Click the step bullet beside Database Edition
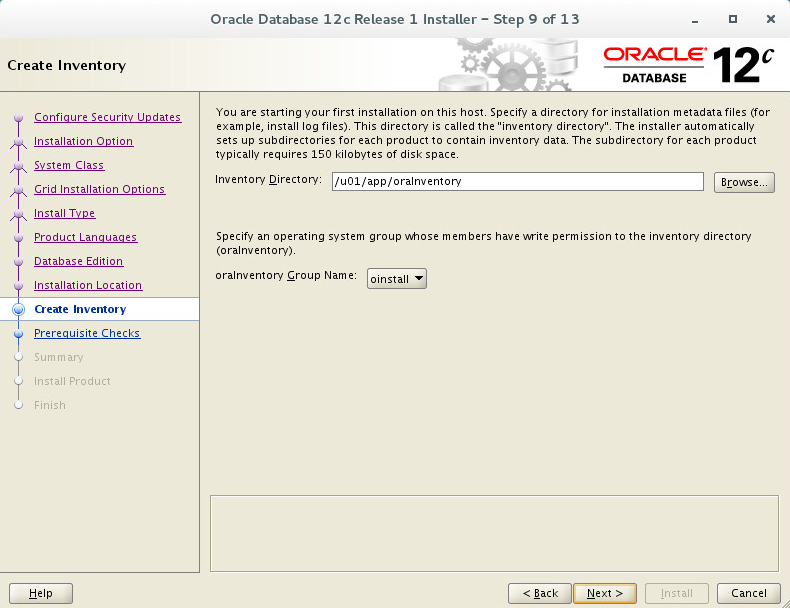 (19, 261)
